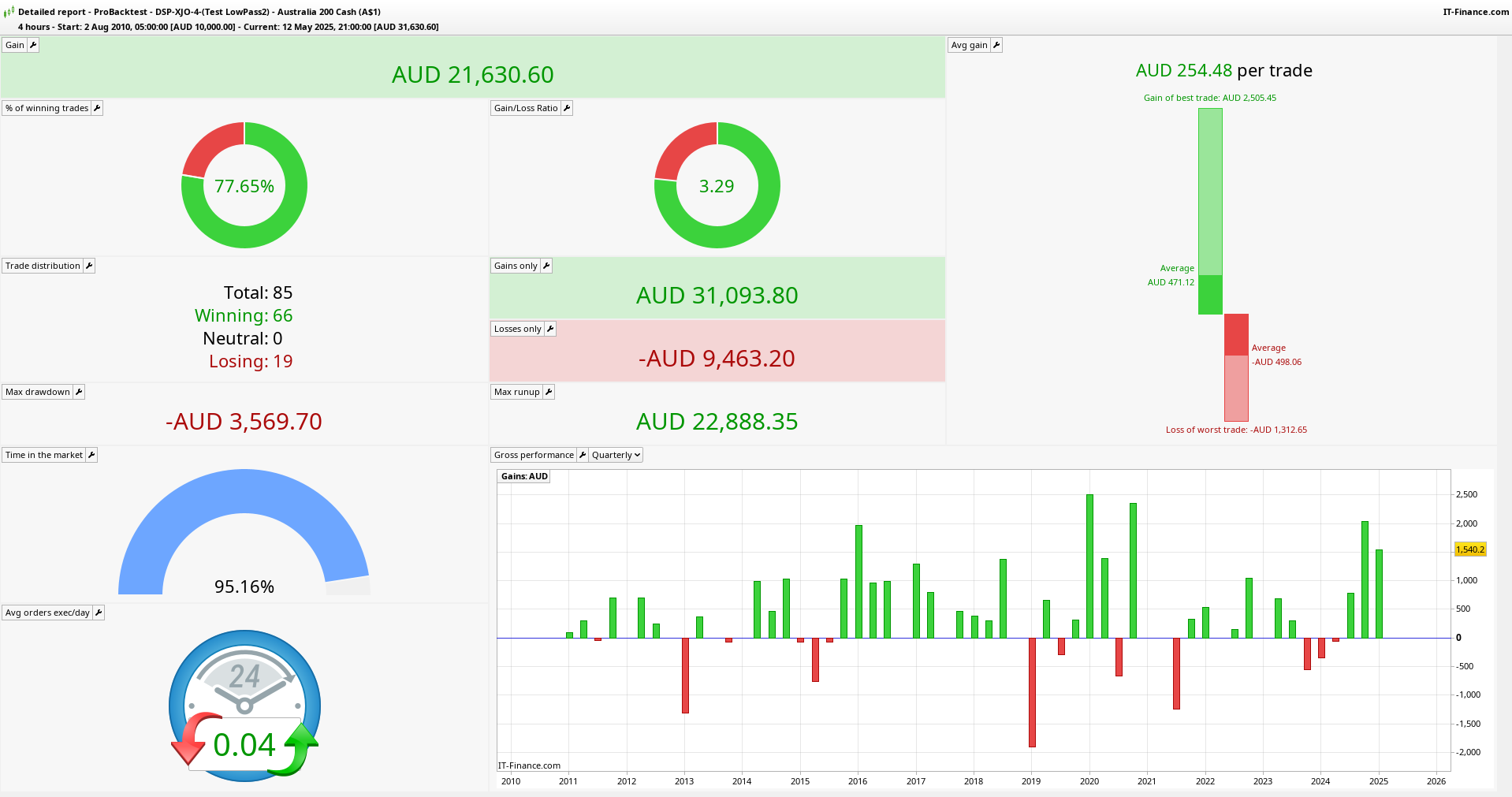Click the wrench icon beside Gain label
The height and width of the screenshot is (797, 1512).
point(33,45)
